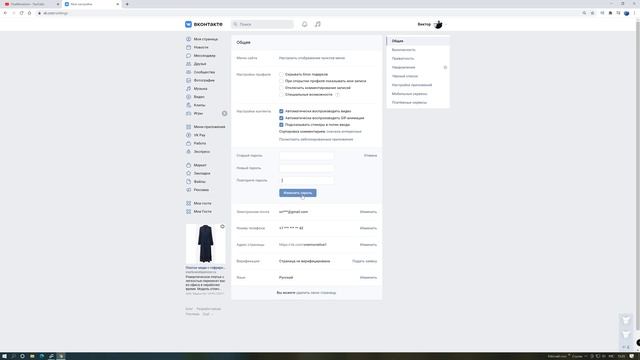The width and height of the screenshot is (640, 360).
Task: Click Изменить for the email address row
Action: tap(368, 212)
